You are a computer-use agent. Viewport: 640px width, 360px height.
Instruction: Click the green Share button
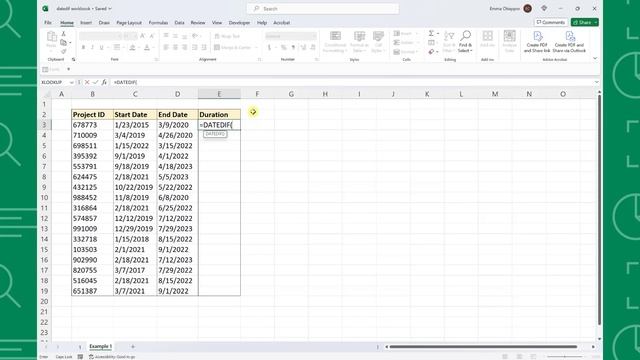click(x=584, y=22)
